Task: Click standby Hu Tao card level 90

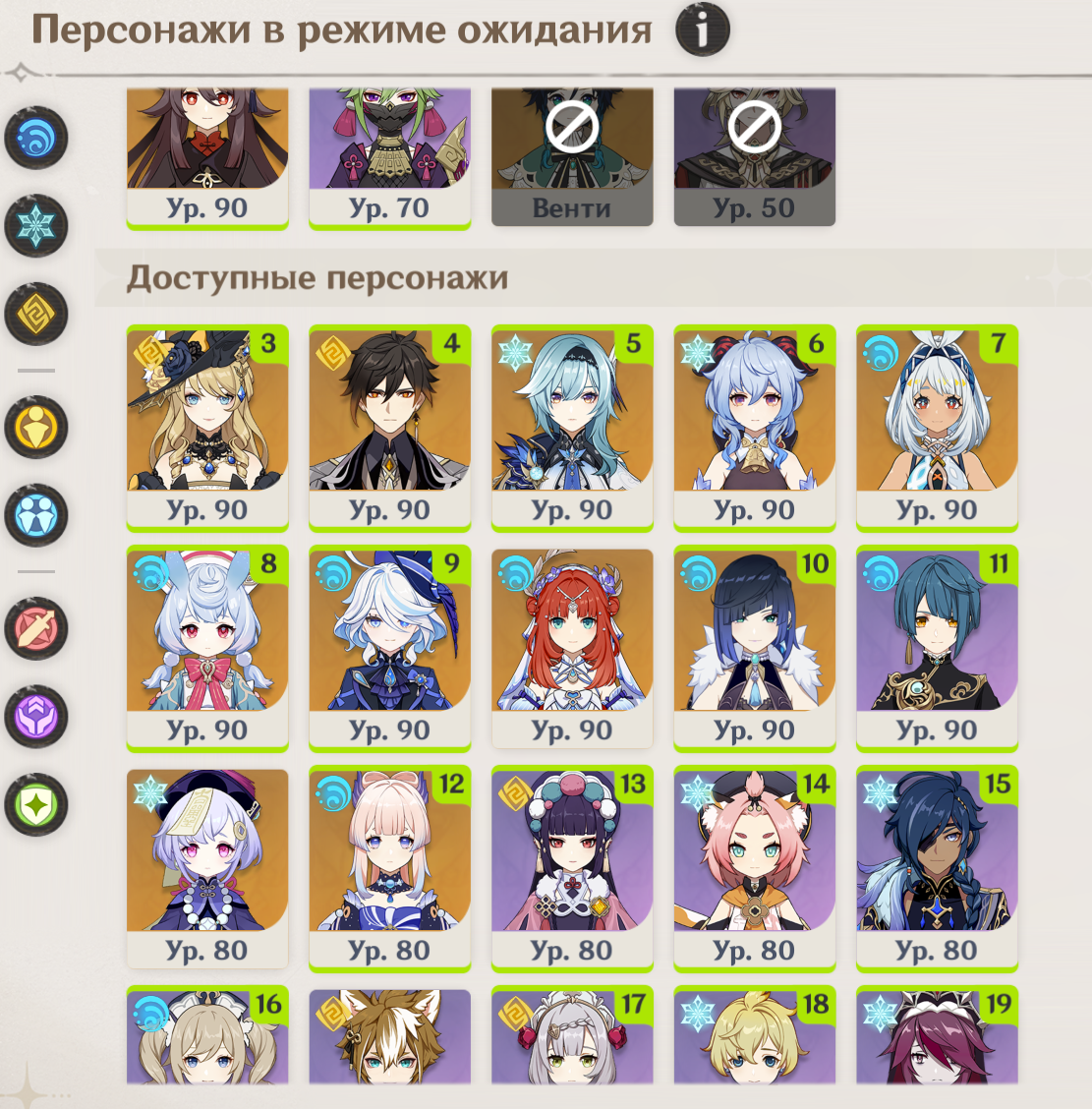Action: (x=207, y=158)
